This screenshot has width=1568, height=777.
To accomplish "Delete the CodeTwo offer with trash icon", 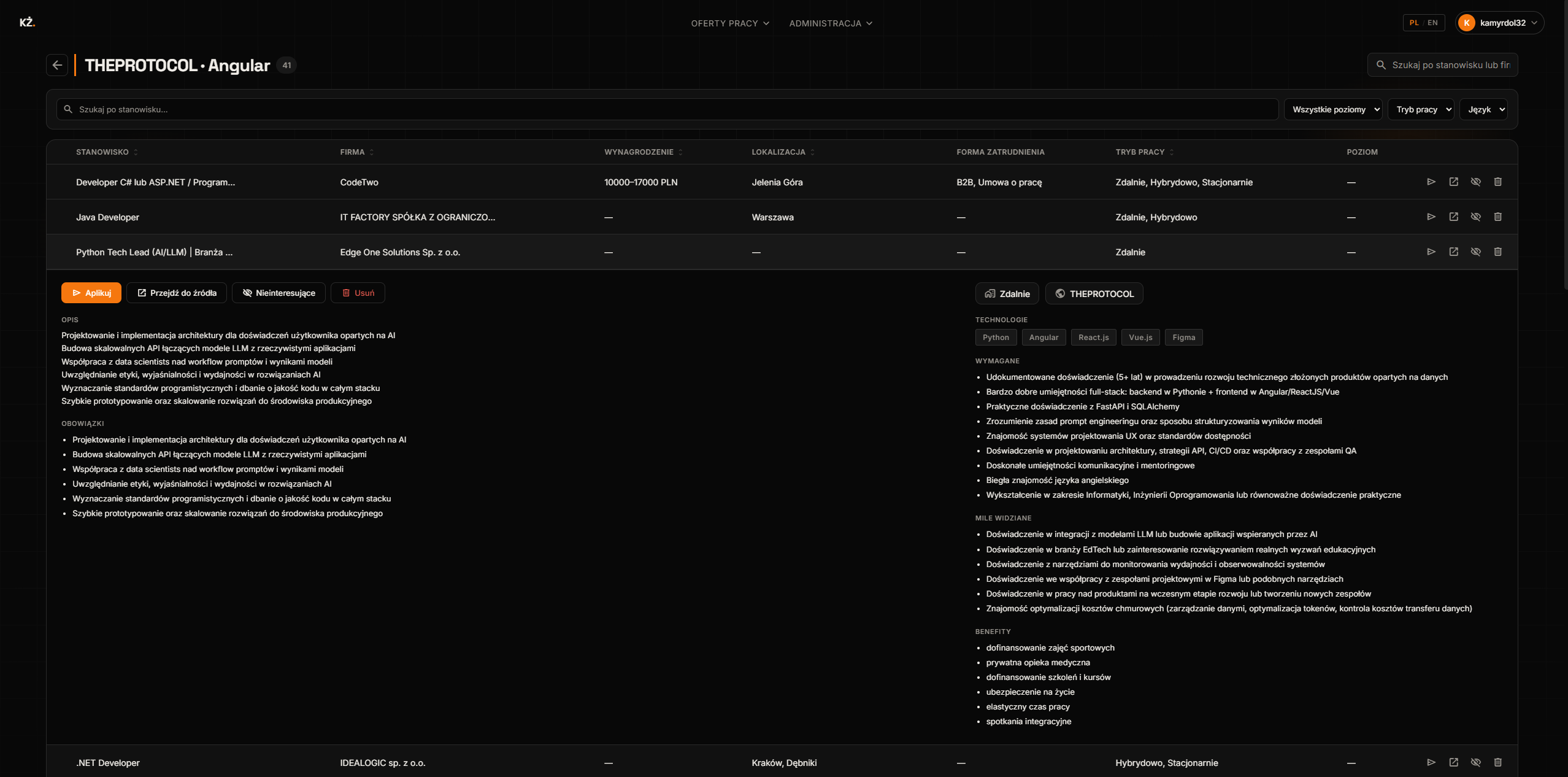I will click(x=1497, y=182).
